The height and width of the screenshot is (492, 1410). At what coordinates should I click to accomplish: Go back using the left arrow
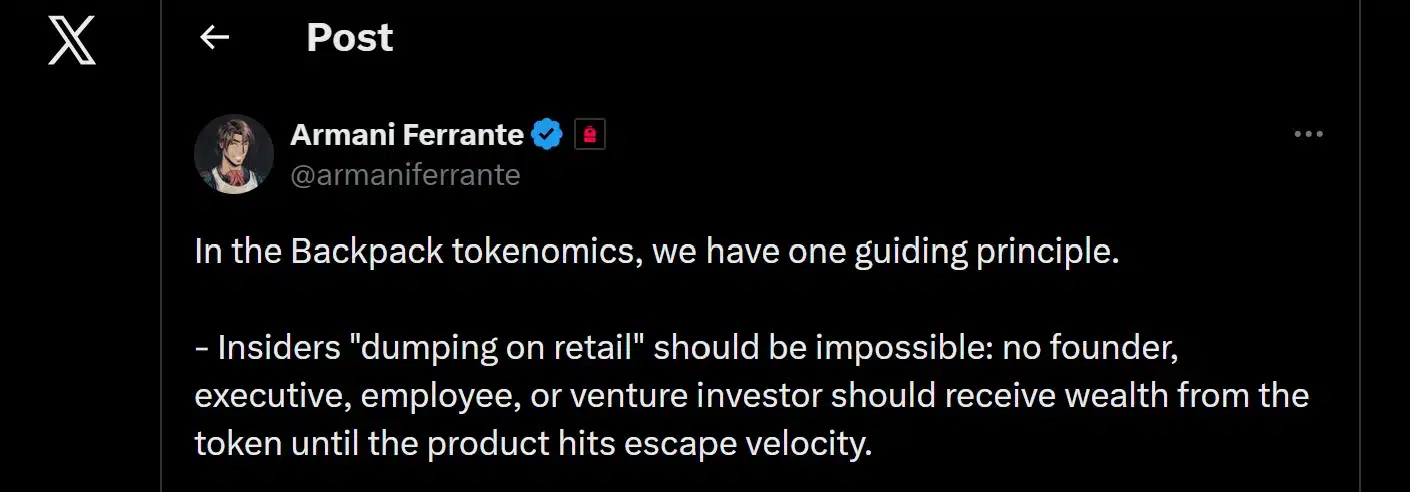click(x=214, y=38)
